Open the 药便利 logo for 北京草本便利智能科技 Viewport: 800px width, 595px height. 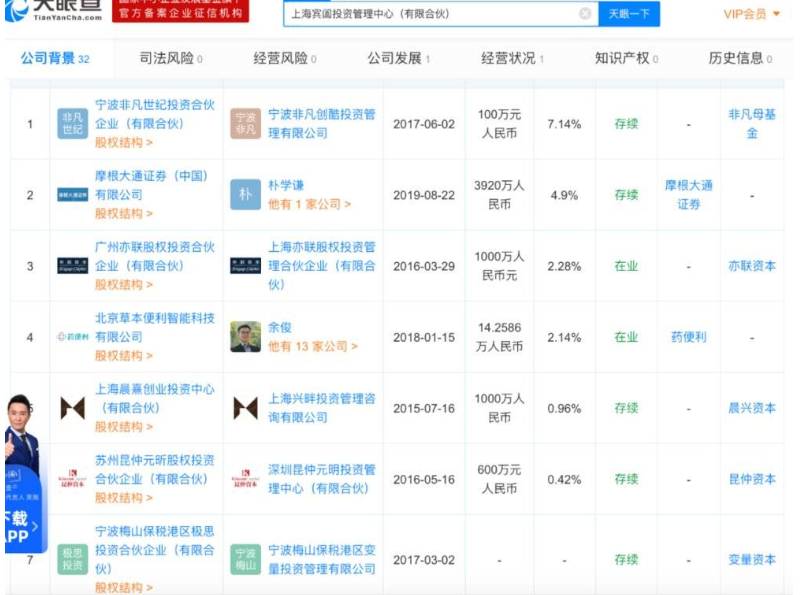[x=72, y=337]
